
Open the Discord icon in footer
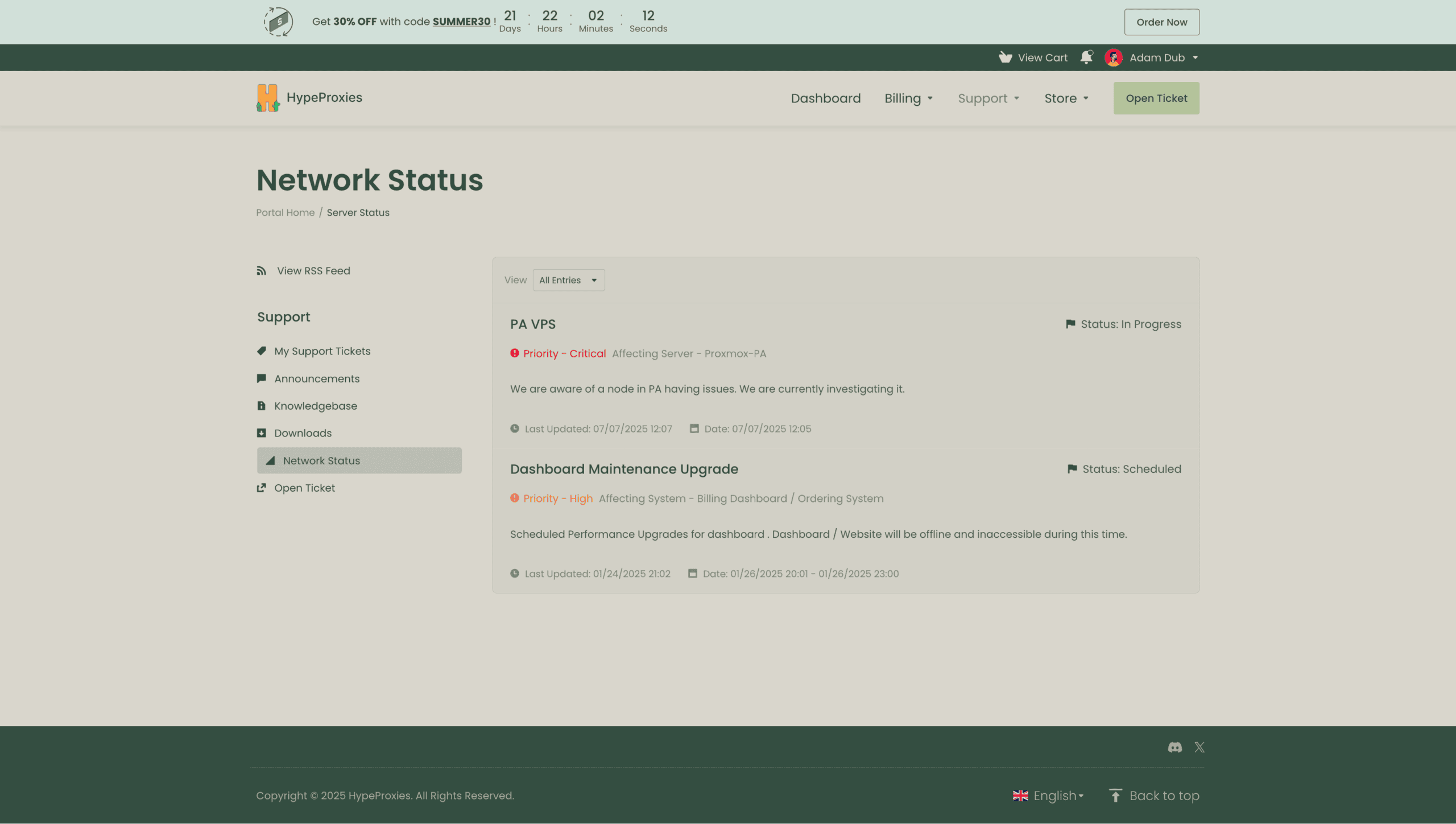pyautogui.click(x=1175, y=747)
